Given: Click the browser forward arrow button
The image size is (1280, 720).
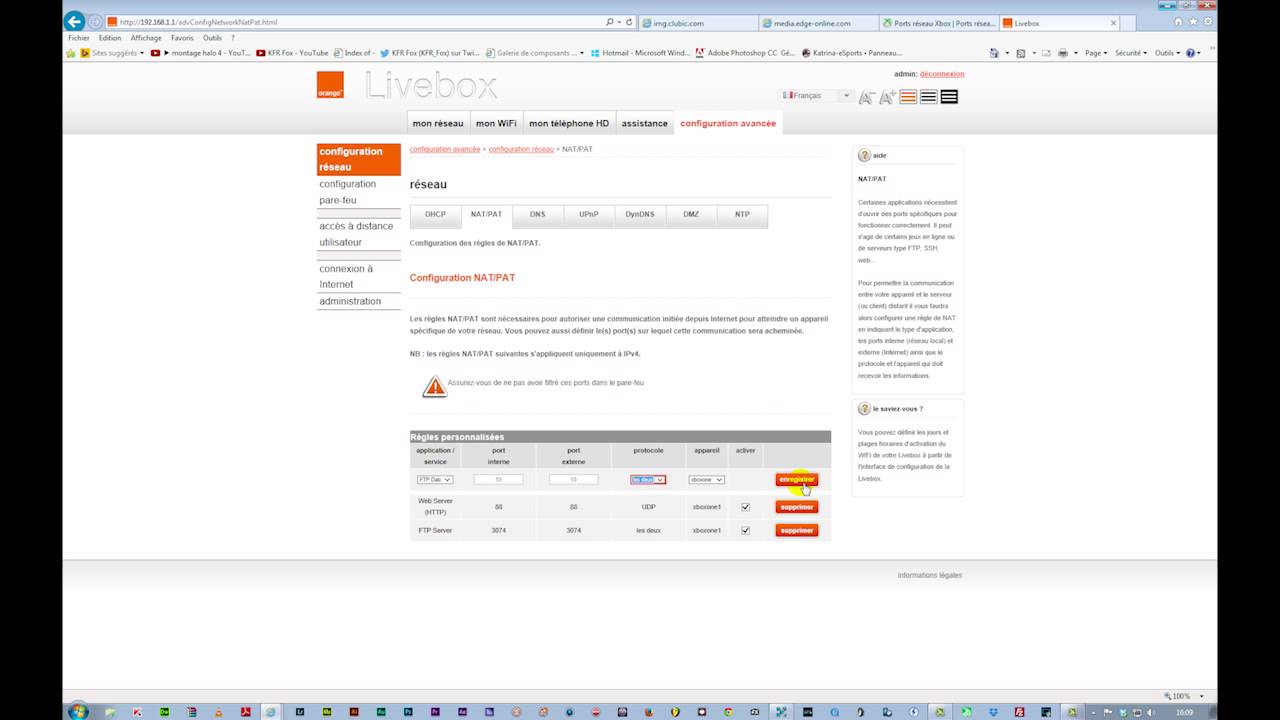Looking at the screenshot, I should [96, 21].
